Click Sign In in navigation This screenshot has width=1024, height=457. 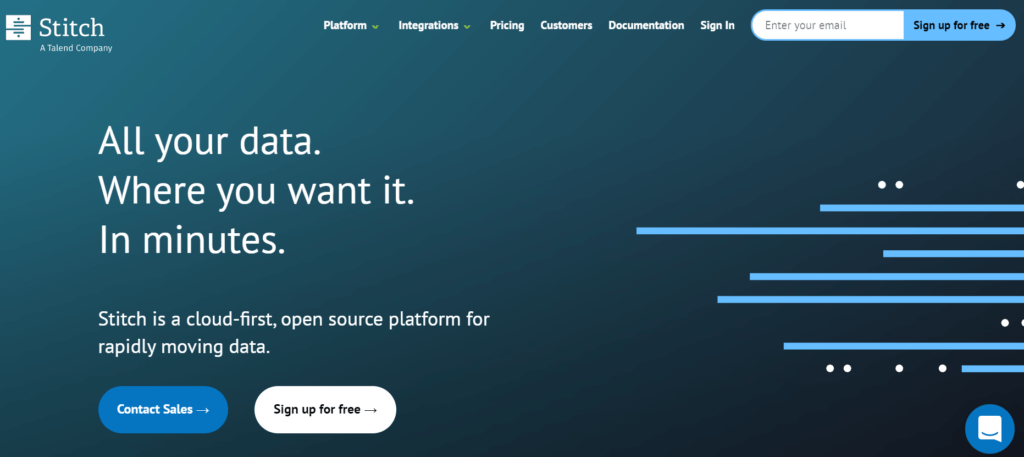click(x=717, y=25)
